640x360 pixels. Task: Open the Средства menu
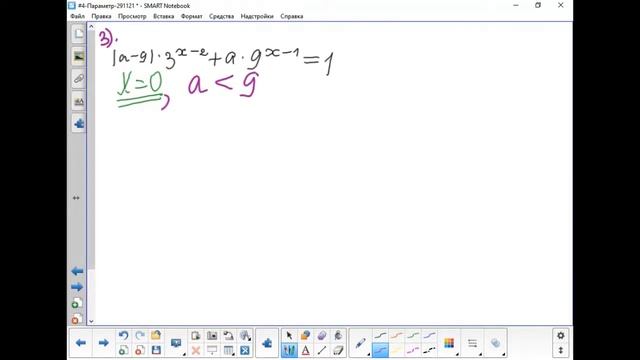pos(221,16)
